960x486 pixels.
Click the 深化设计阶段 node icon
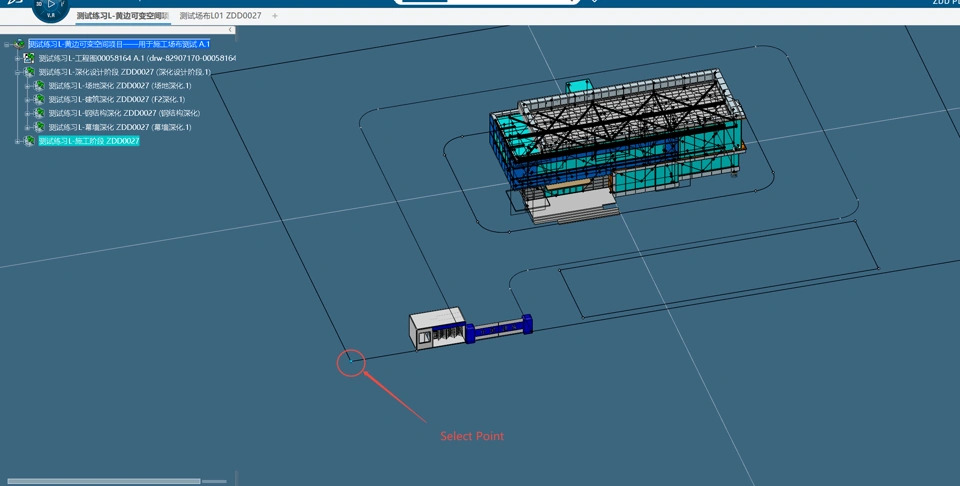coord(30,72)
